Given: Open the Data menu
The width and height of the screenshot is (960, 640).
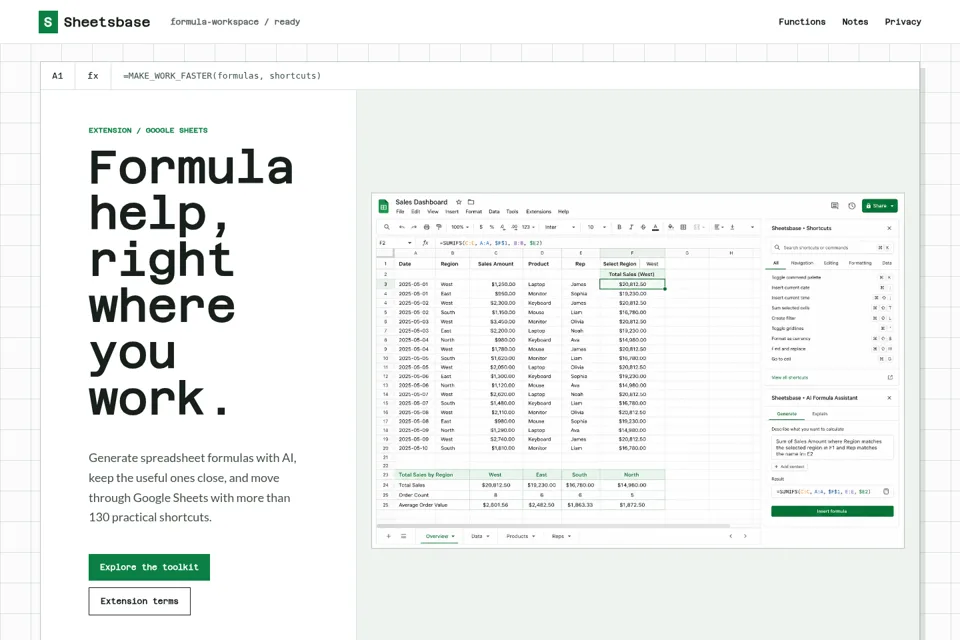Looking at the screenshot, I should (494, 211).
